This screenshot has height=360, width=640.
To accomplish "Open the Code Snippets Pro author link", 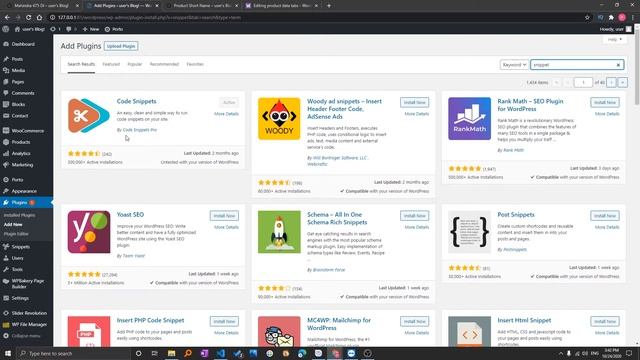I will coord(140,130).
